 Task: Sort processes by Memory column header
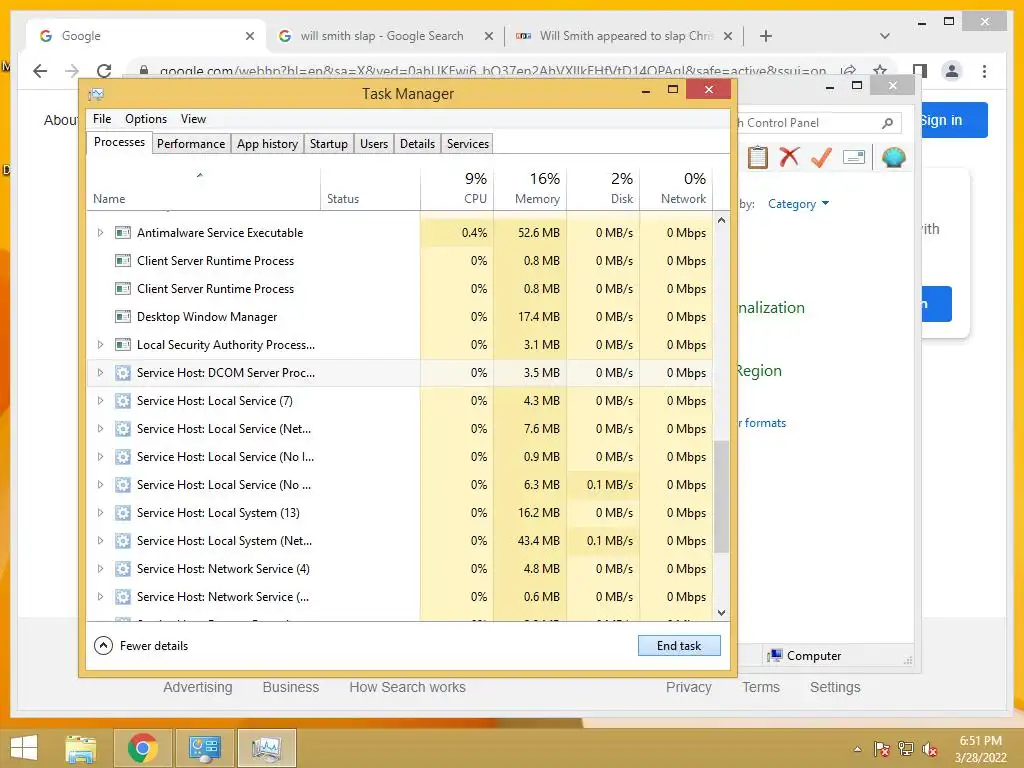530,188
